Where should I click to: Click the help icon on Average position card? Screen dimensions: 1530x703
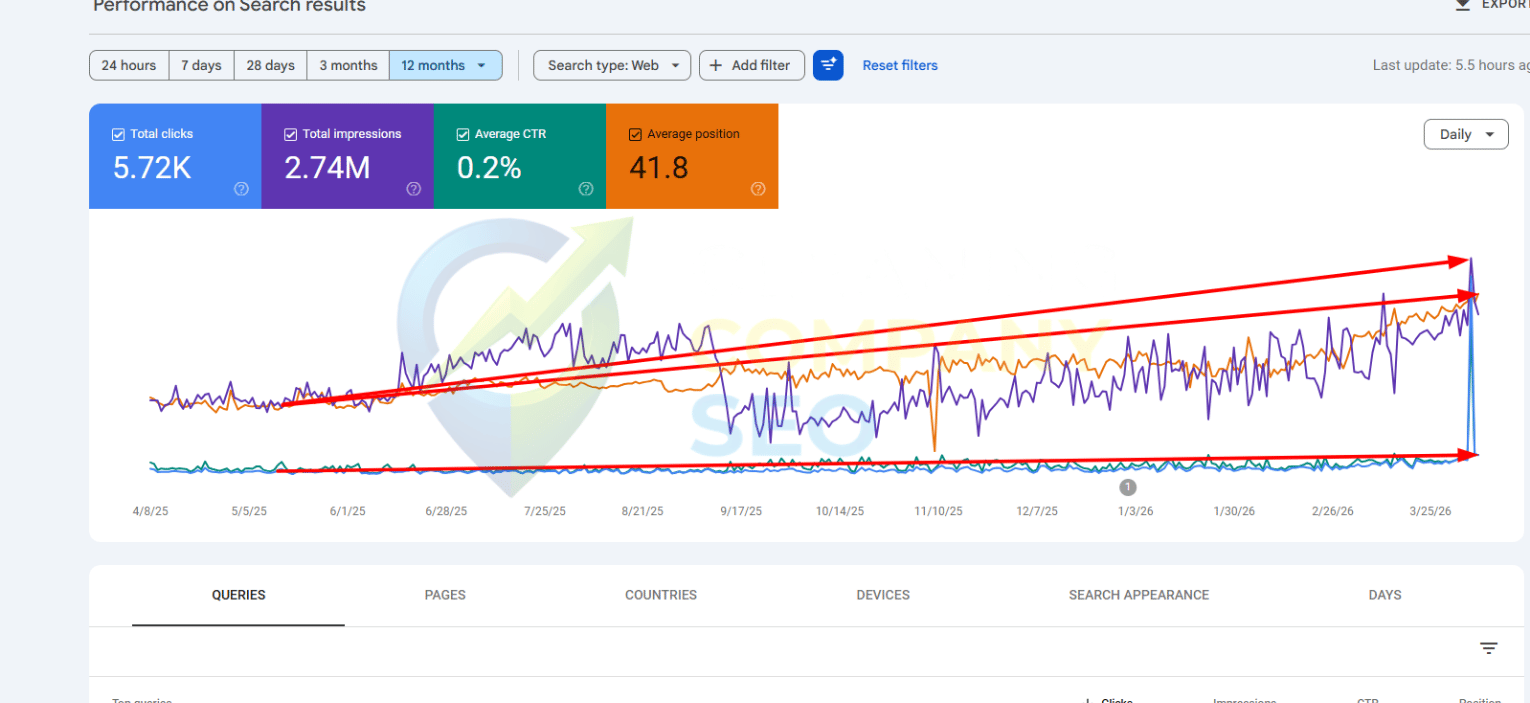pyautogui.click(x=758, y=189)
